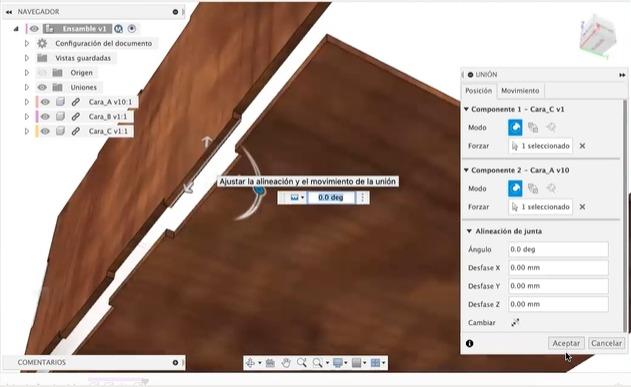Click the component cube icon of Cara_C
Image resolution: width=631 pixels, height=387 pixels.
pyautogui.click(x=60, y=131)
